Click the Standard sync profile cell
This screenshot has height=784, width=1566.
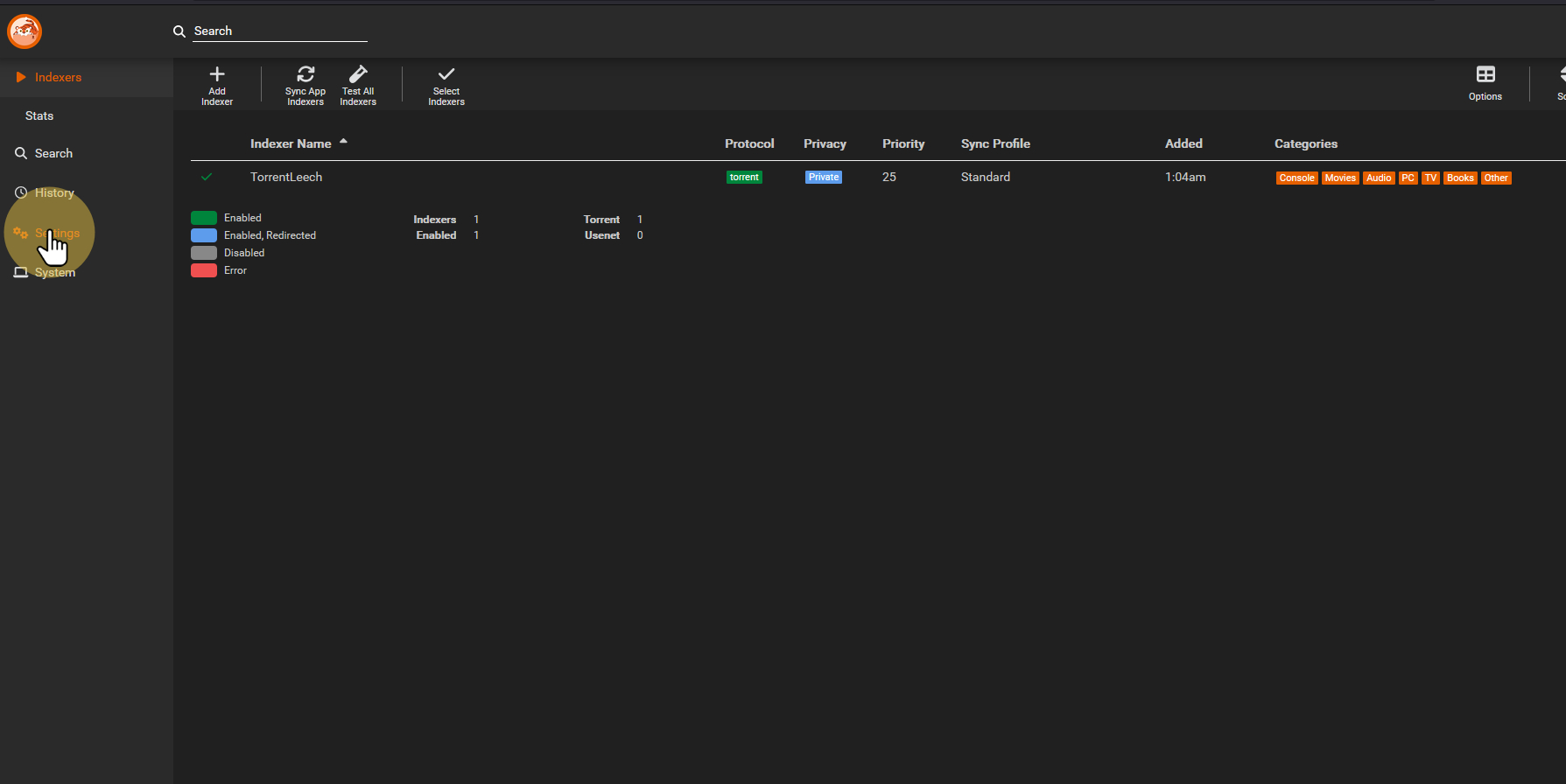click(x=986, y=177)
